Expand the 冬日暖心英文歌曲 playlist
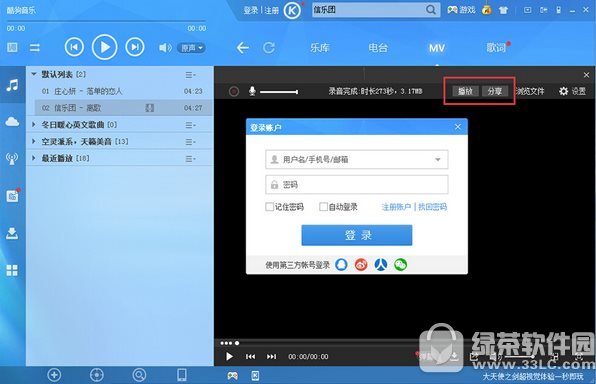596x384 pixels. pos(34,124)
